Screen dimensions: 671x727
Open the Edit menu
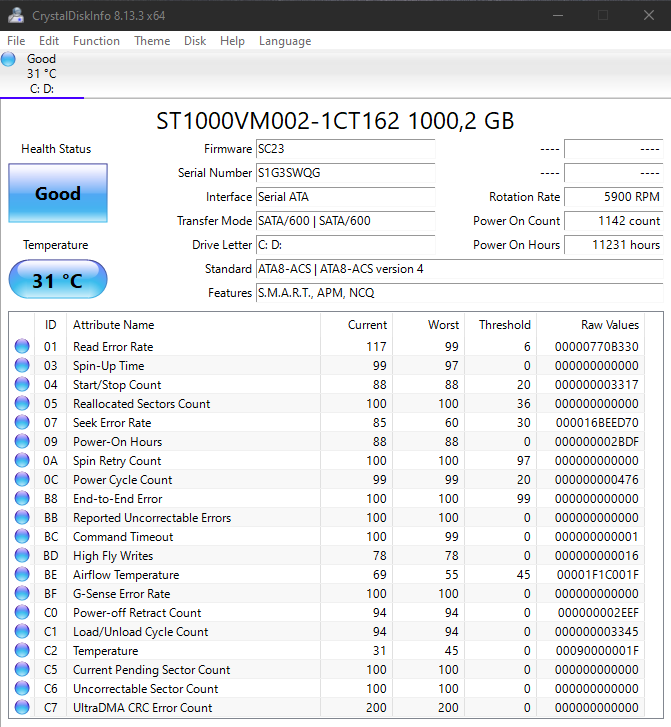[x=49, y=41]
